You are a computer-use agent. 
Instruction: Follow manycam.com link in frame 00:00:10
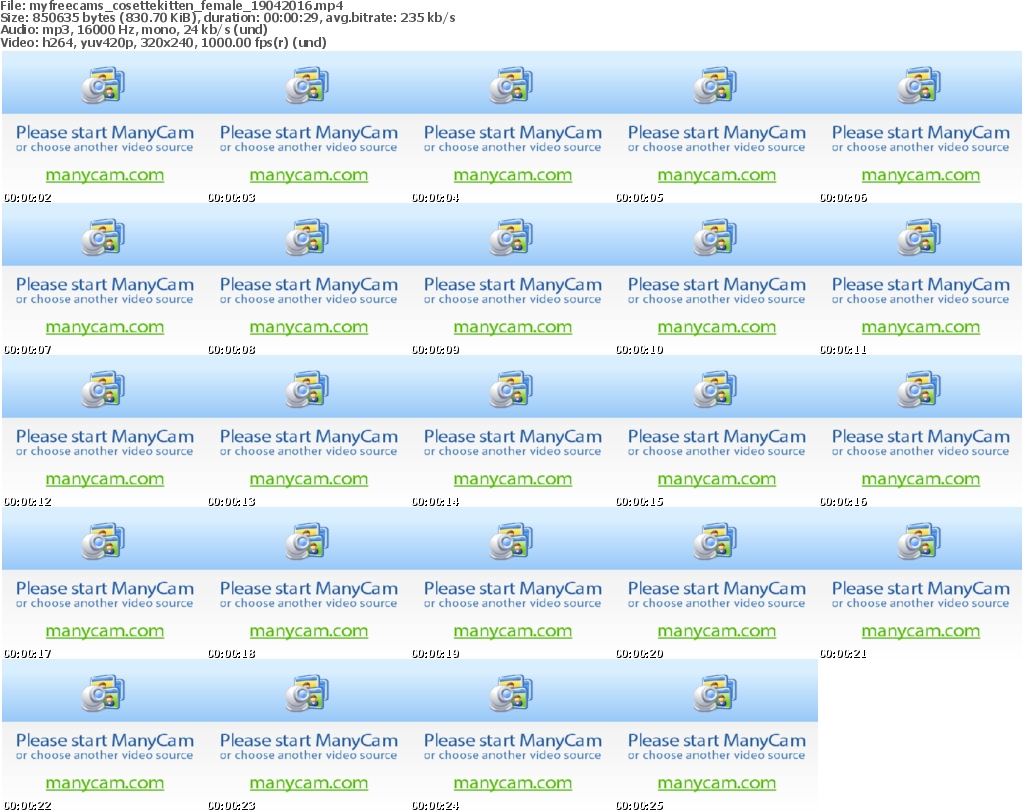pyautogui.click(x=717, y=327)
